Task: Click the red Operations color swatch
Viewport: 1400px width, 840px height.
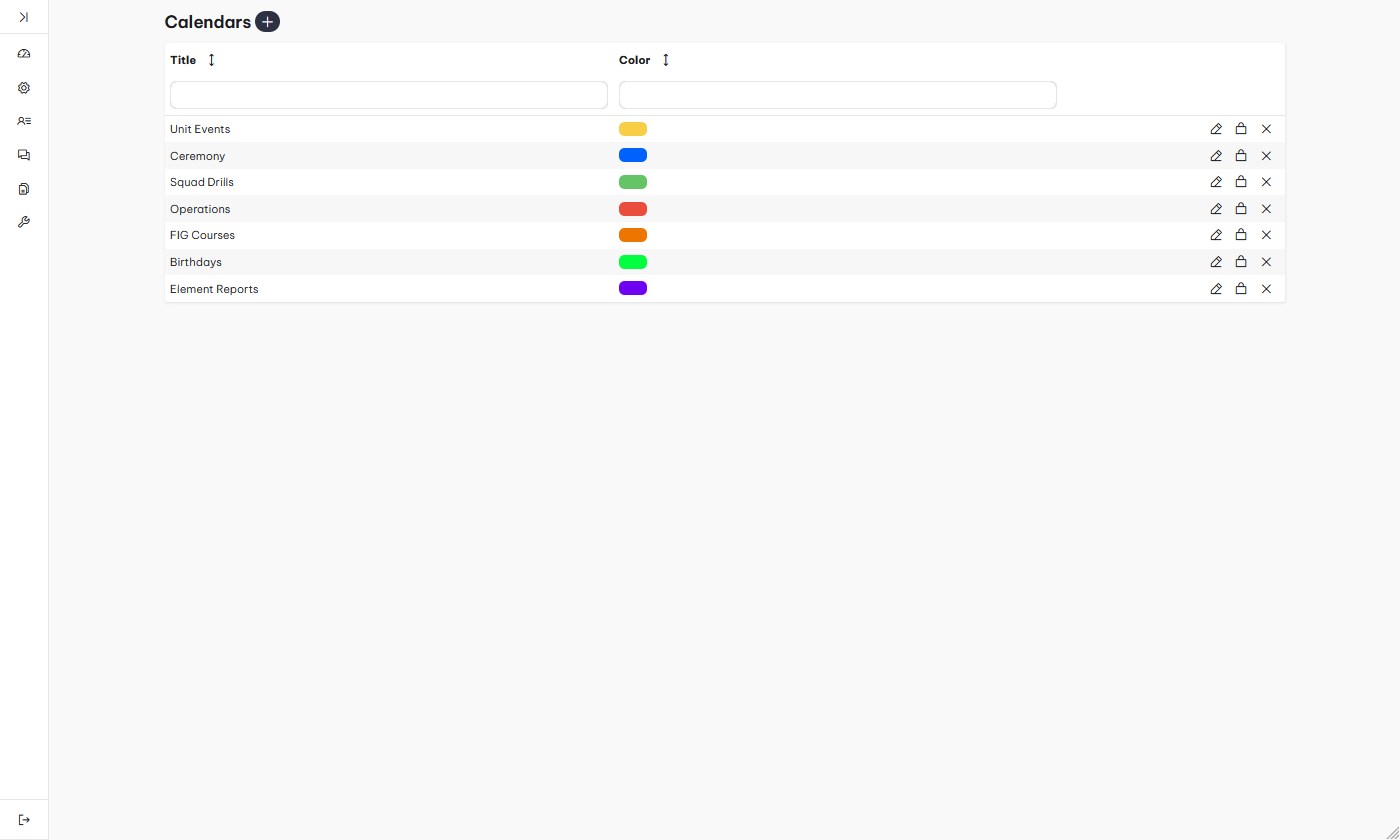Action: click(x=633, y=209)
